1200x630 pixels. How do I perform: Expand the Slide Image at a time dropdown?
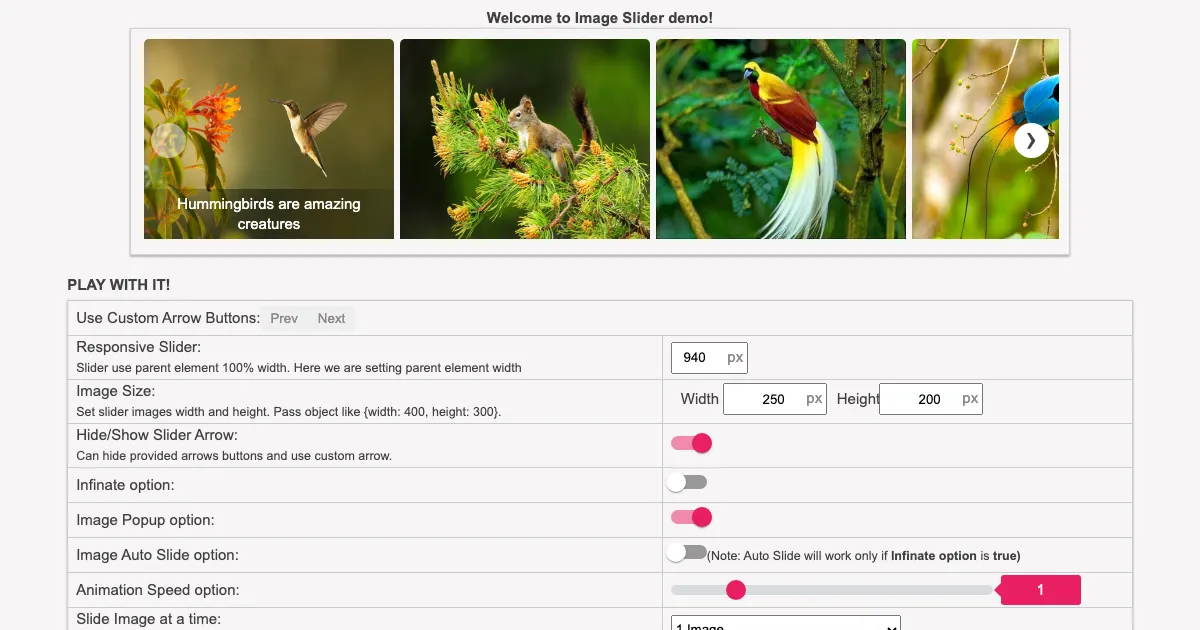786,623
